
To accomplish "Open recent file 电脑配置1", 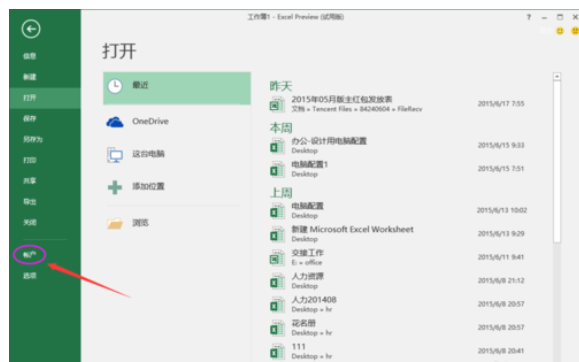I will [x=310, y=164].
